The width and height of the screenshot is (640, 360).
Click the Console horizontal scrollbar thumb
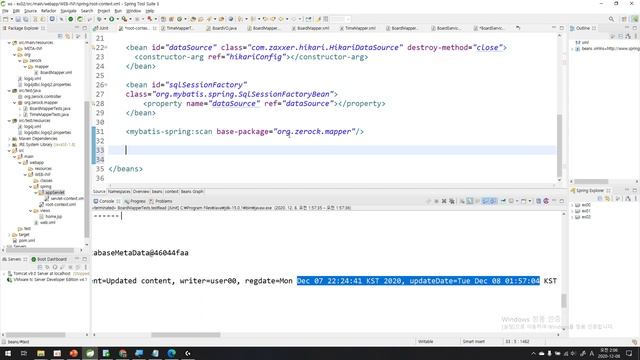[186, 335]
